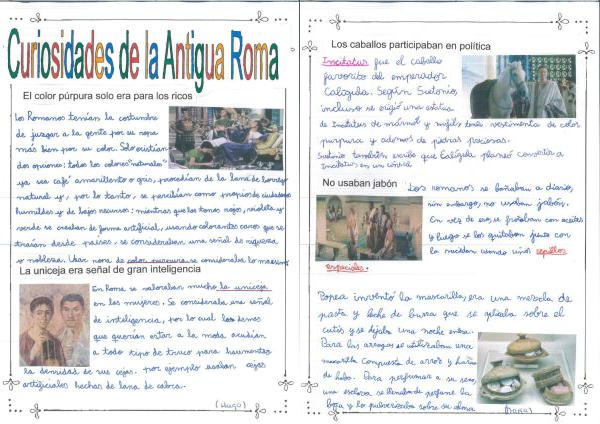Open the white horse and emperor photo
Image resolution: width=600 pixels, height=424 pixels.
(516, 86)
